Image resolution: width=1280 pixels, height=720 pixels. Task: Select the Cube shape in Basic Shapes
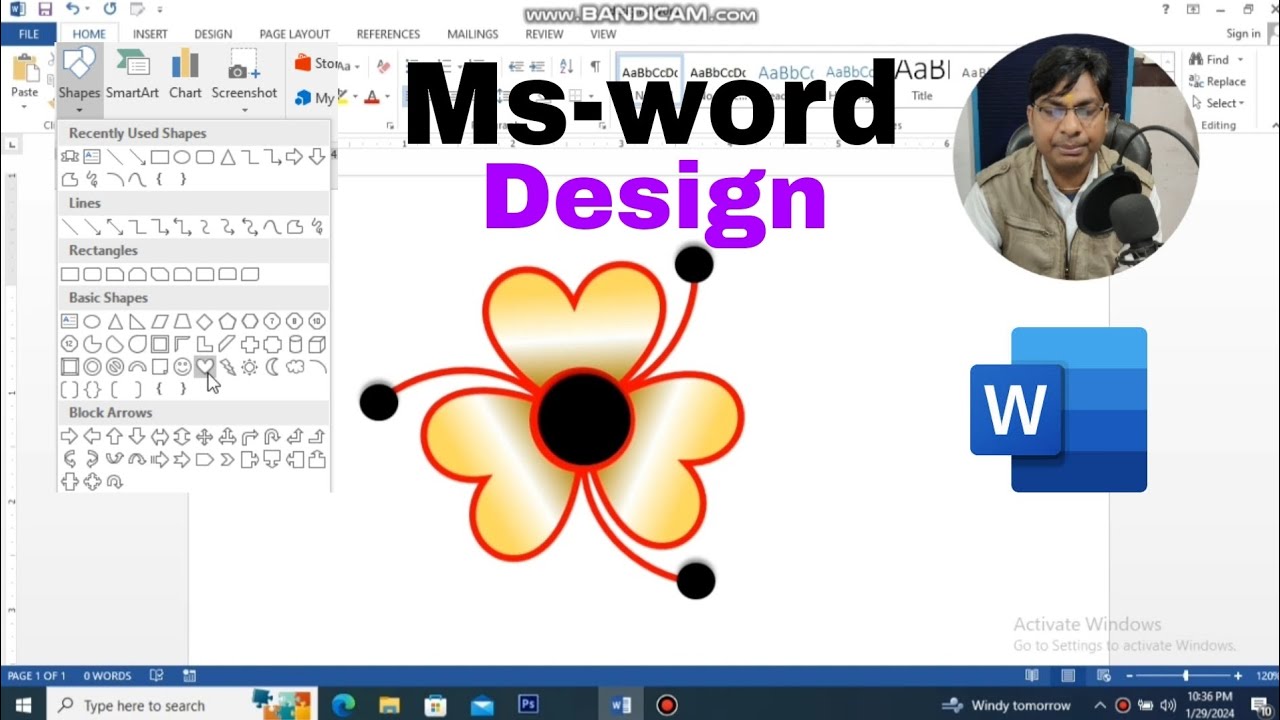click(x=317, y=345)
